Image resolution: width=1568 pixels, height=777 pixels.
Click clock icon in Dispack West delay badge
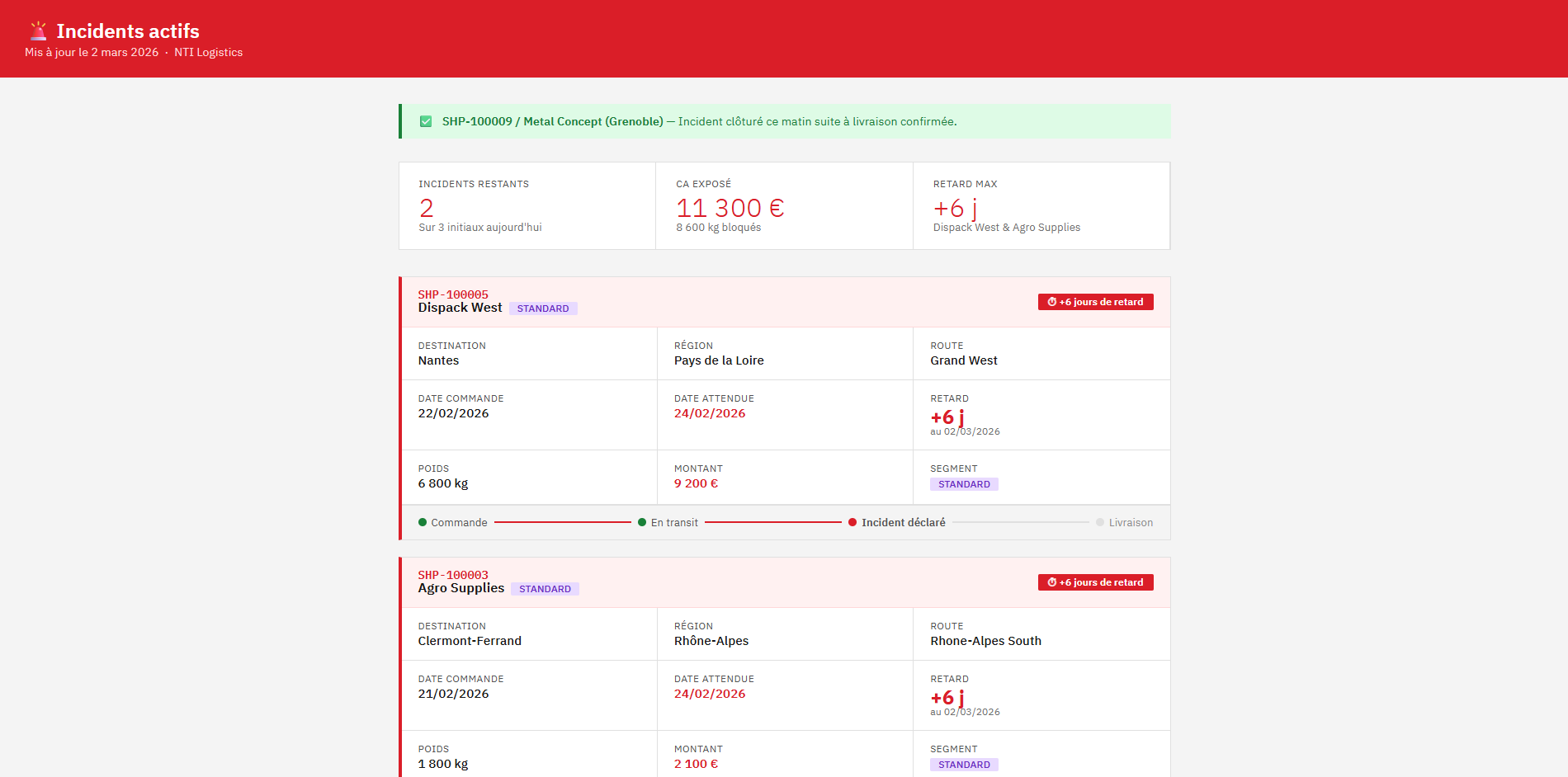(1052, 302)
